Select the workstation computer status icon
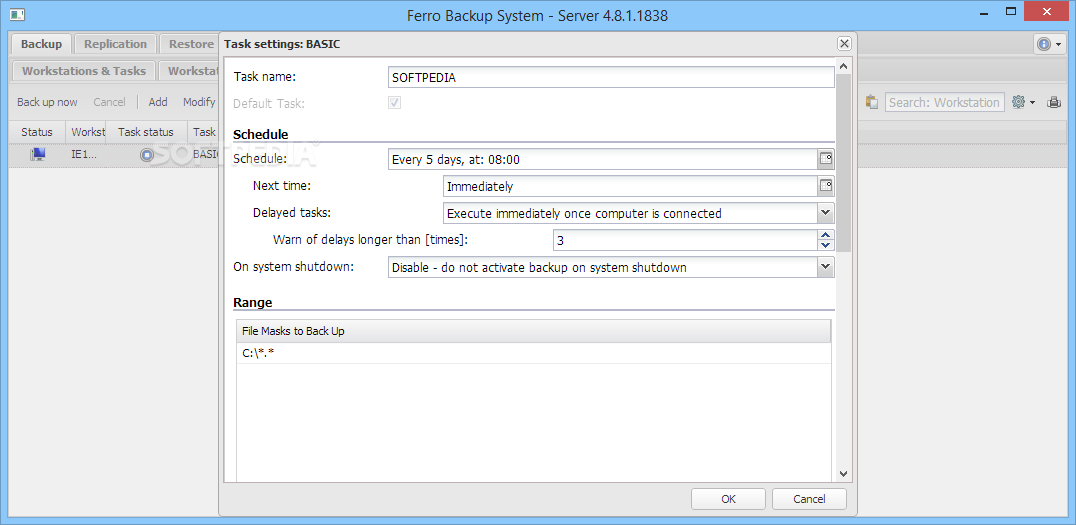 [x=37, y=155]
